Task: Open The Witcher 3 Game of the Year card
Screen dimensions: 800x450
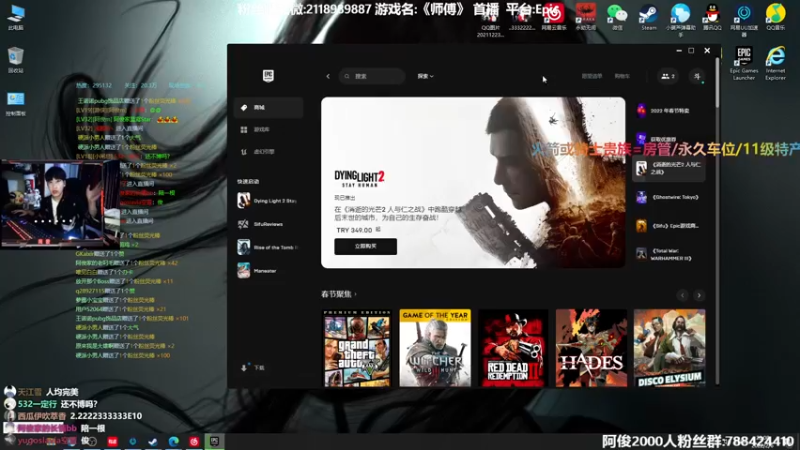Action: click(x=435, y=348)
